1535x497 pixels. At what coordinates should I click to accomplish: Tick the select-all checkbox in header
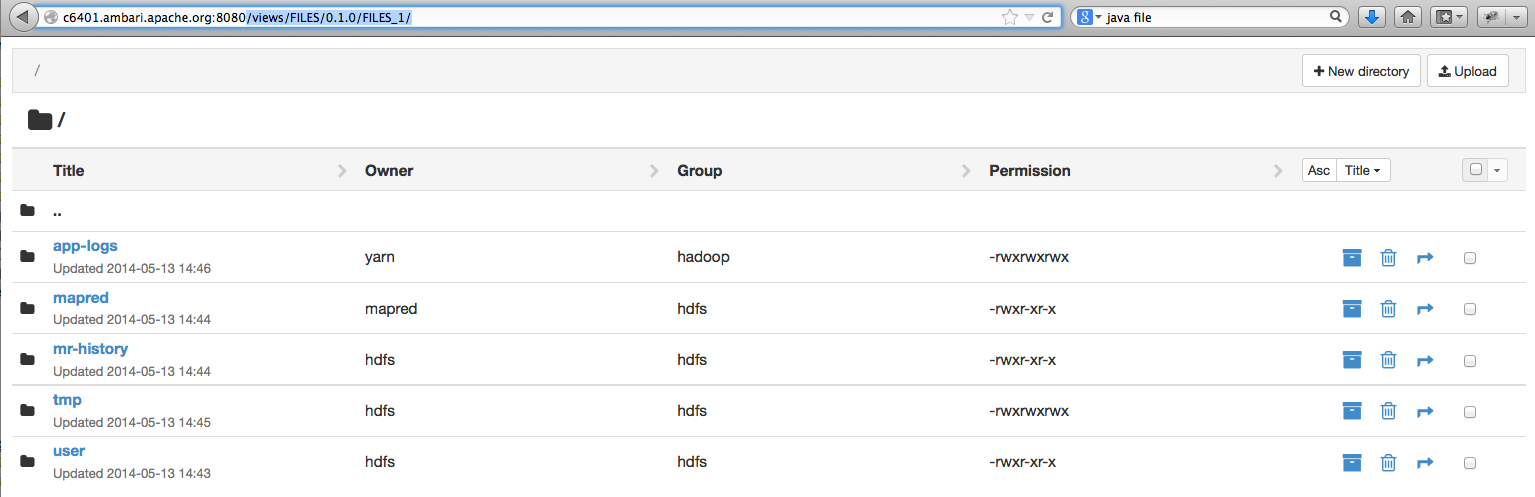(x=1475, y=170)
